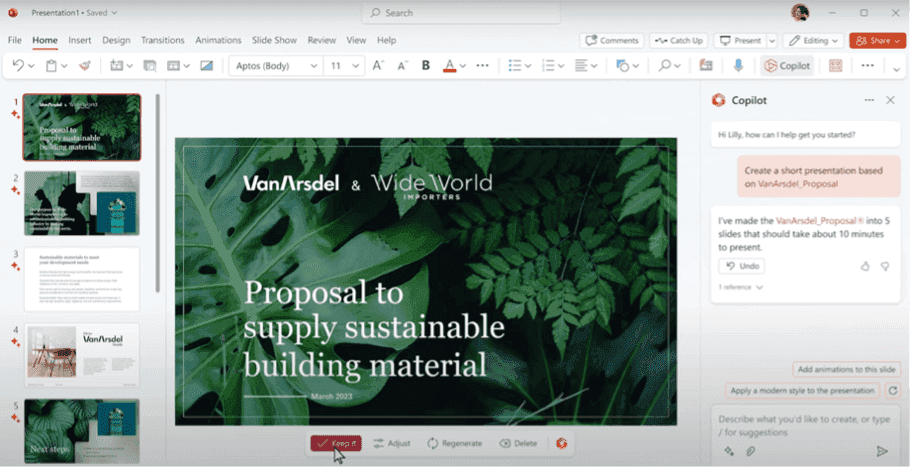Open Copilot pane more options ellipsis
The image size is (913, 470).
[x=869, y=100]
